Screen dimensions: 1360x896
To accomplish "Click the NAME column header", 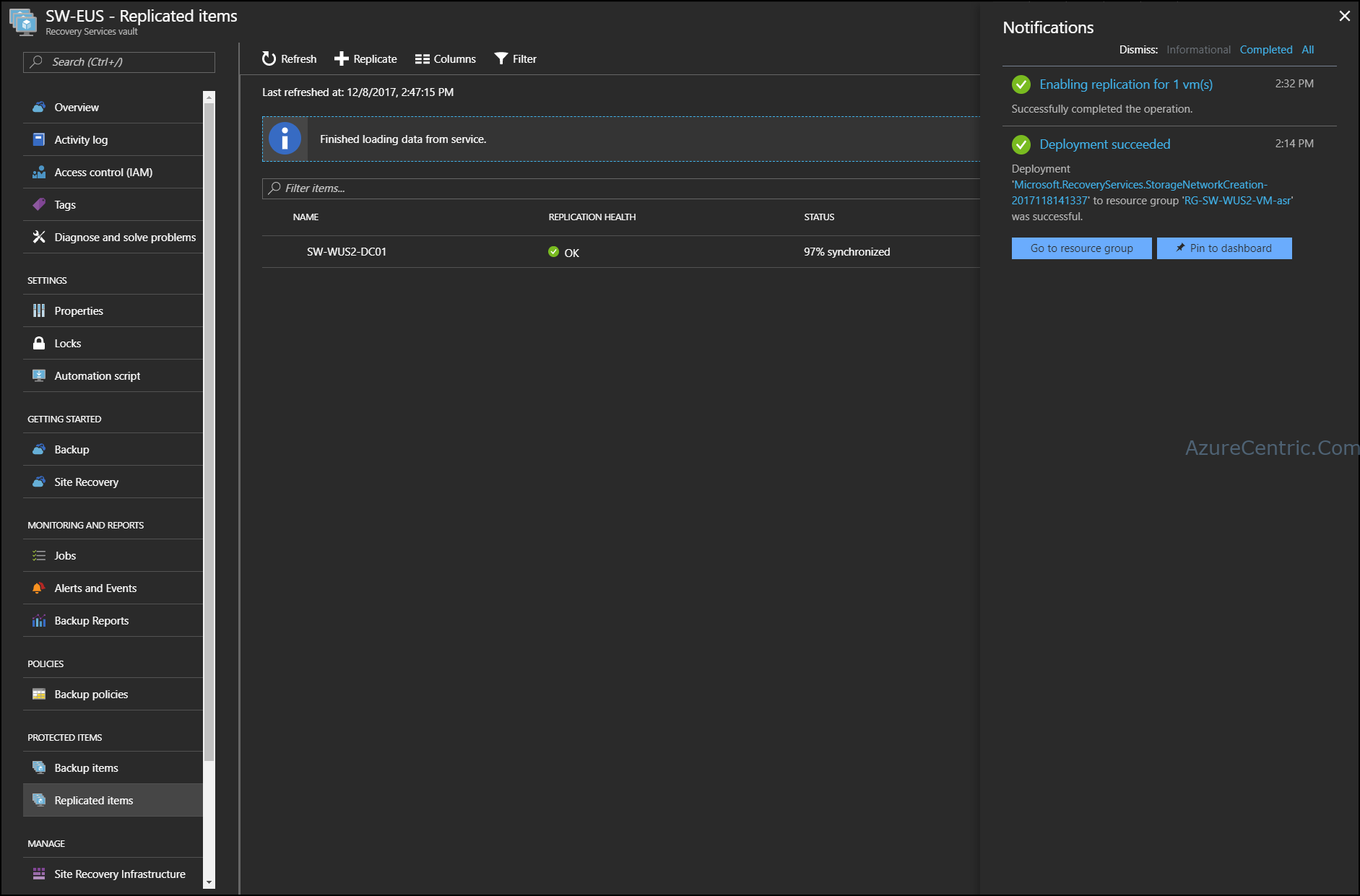I will point(306,217).
